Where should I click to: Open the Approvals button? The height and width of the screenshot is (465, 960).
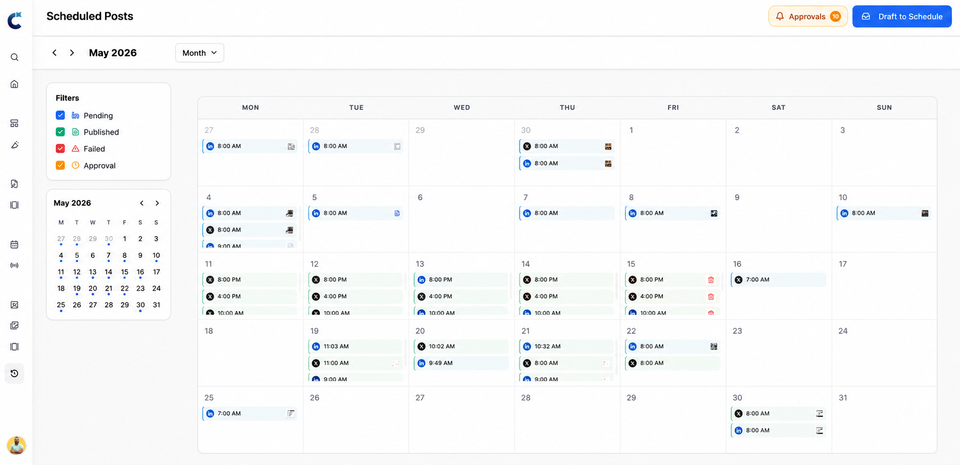pos(808,17)
